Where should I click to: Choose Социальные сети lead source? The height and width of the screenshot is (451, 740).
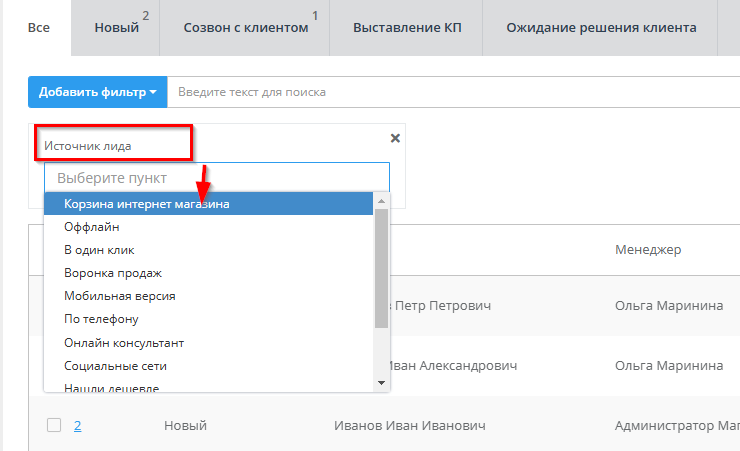114,365
